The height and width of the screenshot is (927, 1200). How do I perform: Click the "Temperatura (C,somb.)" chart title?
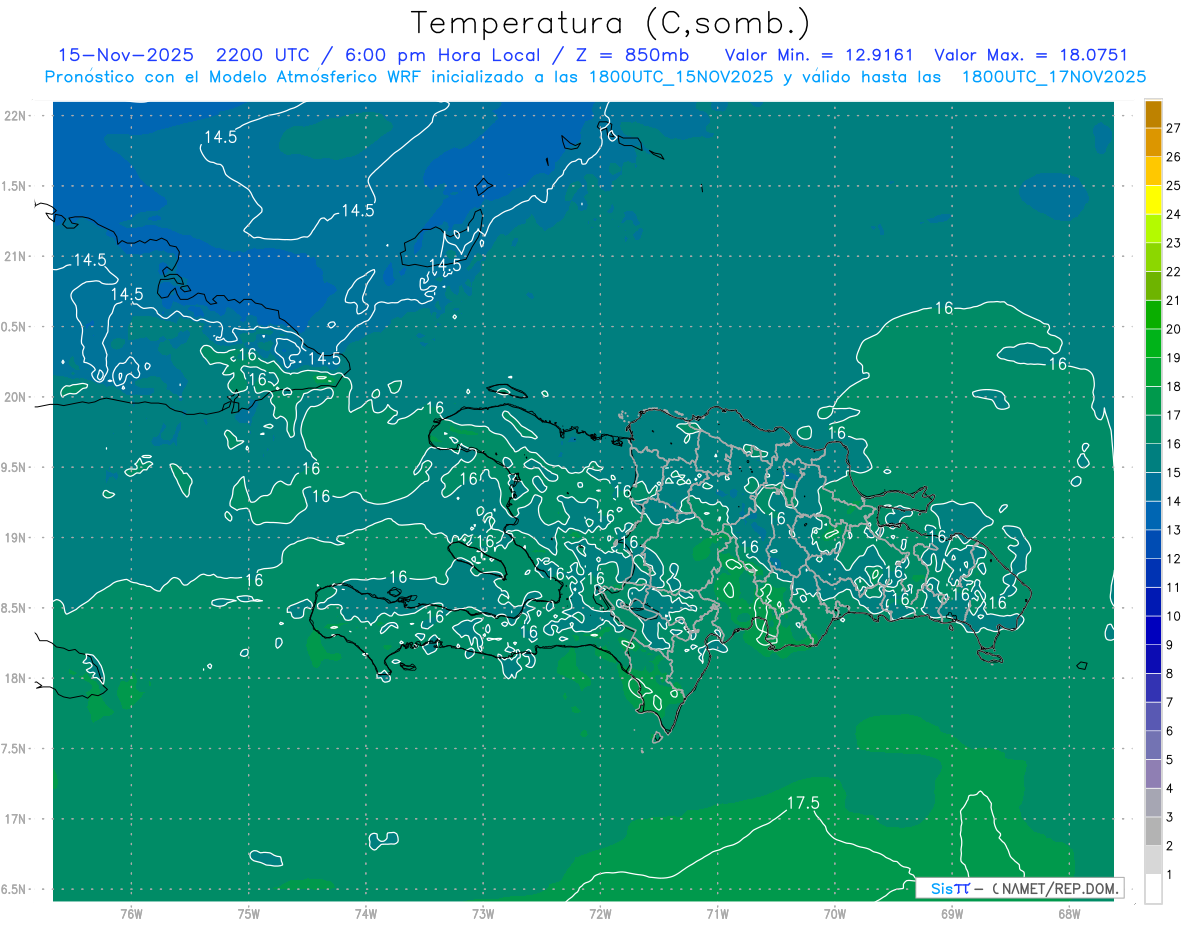(611, 23)
